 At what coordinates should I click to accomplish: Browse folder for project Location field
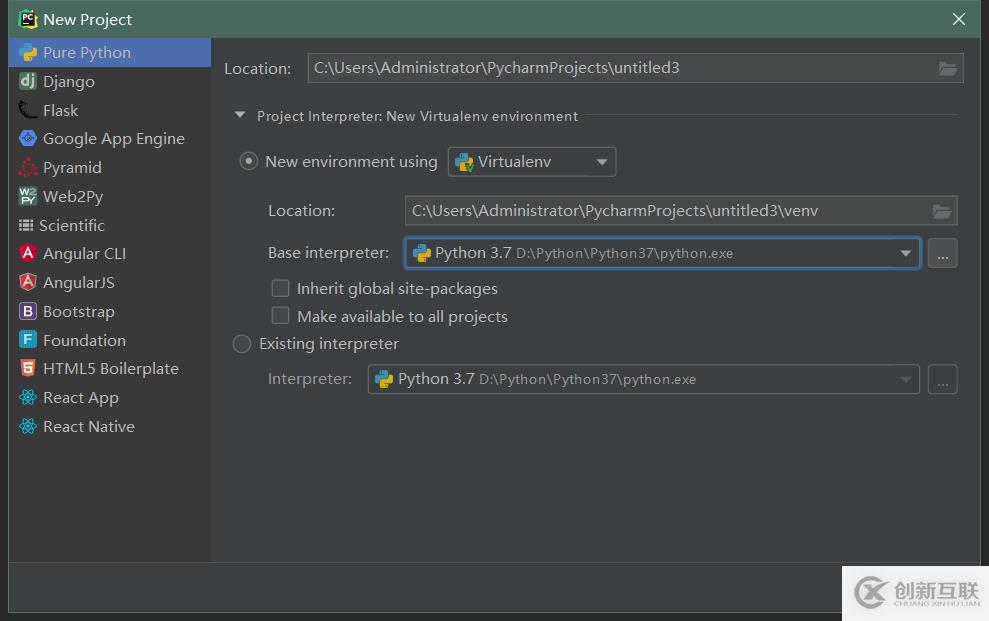coord(948,68)
